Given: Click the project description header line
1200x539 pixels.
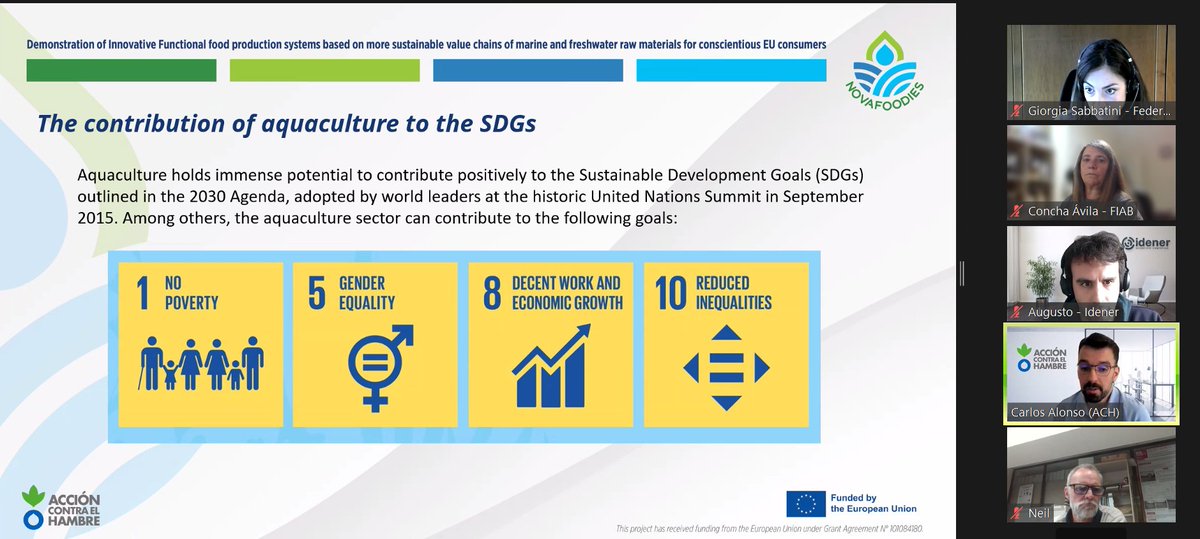Looking at the screenshot, I should click(x=426, y=45).
